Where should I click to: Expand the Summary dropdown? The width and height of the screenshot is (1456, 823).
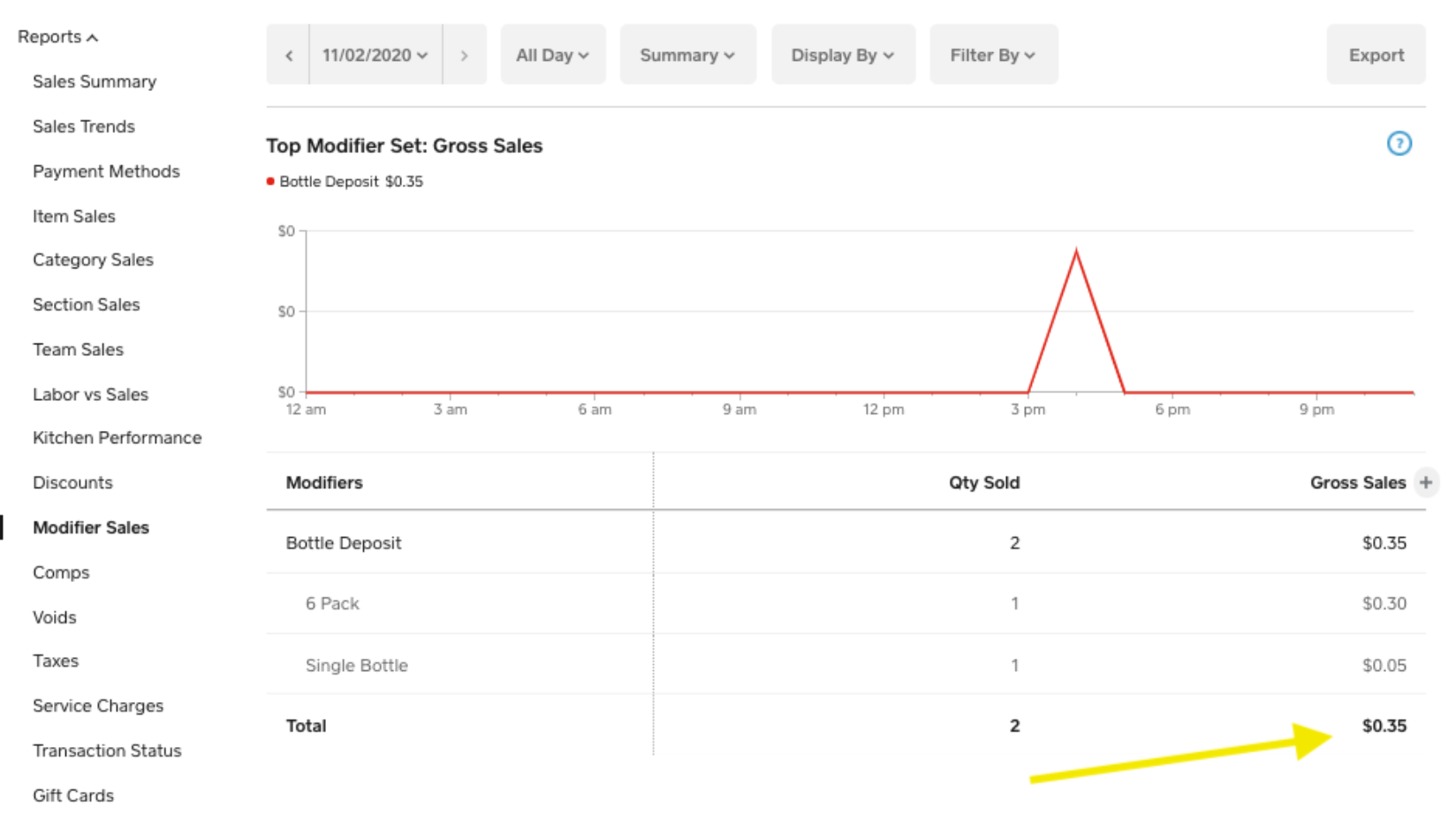(x=687, y=56)
